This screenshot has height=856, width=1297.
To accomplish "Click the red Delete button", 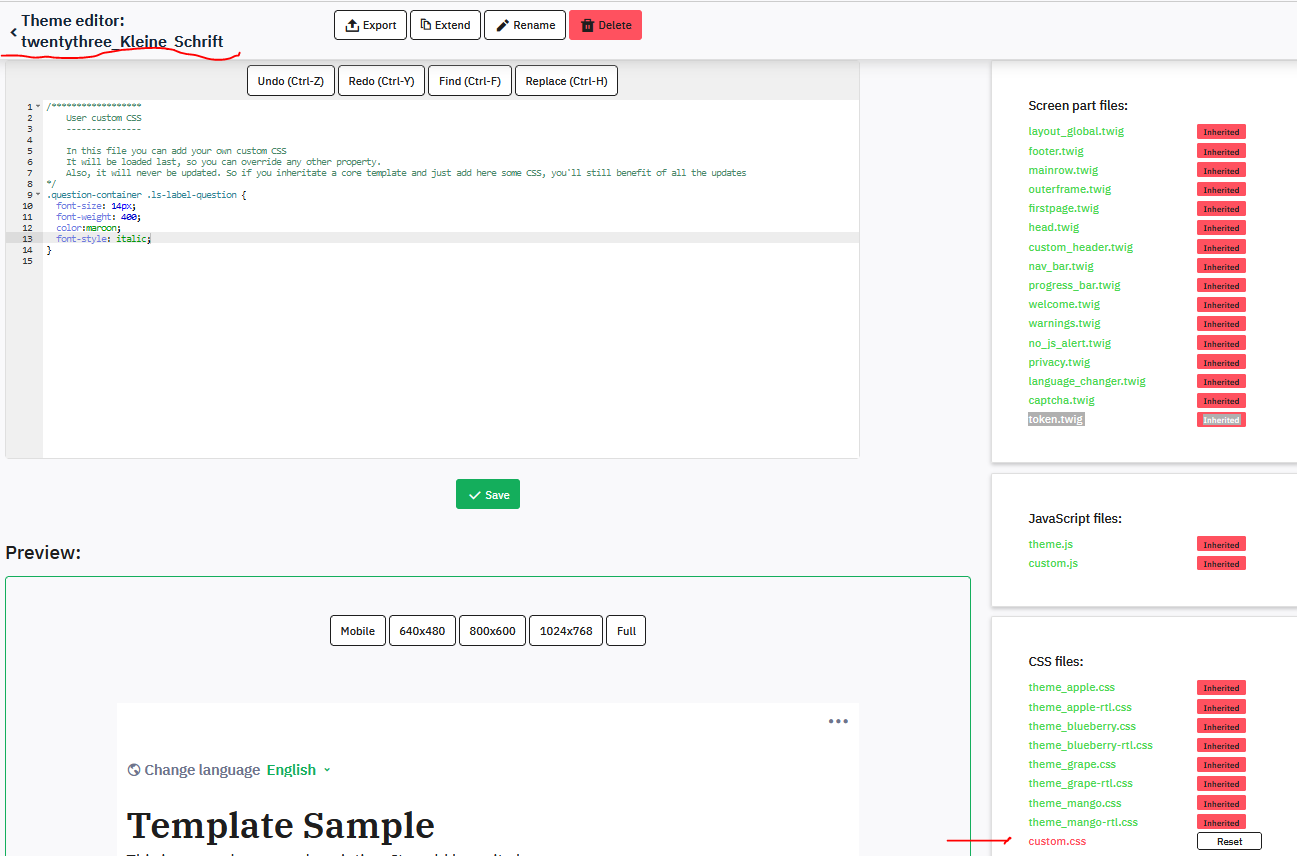I will point(605,25).
